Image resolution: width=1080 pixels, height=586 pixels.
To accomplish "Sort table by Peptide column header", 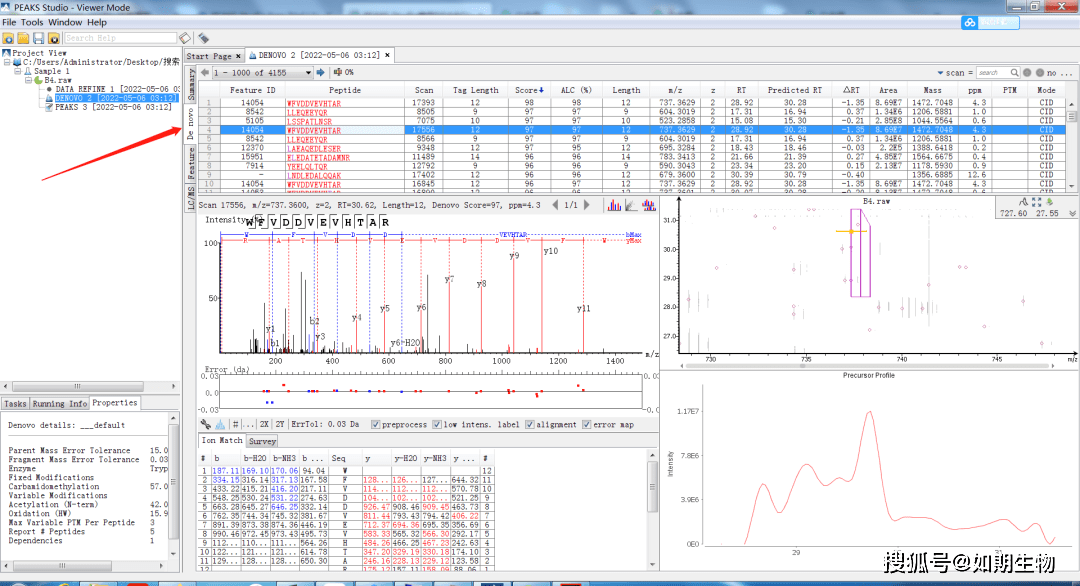I will click(345, 90).
